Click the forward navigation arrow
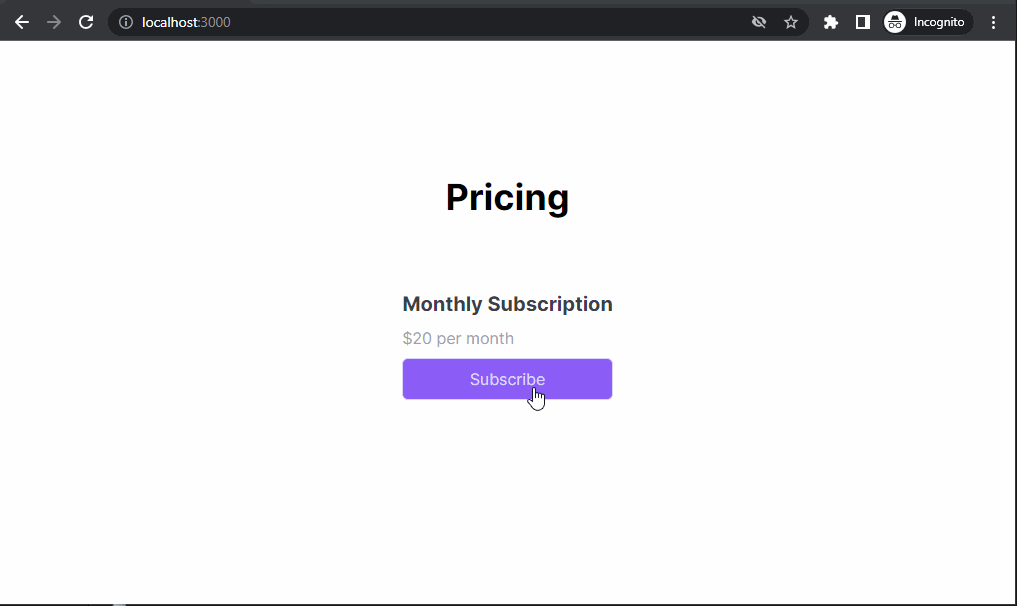 (x=54, y=21)
